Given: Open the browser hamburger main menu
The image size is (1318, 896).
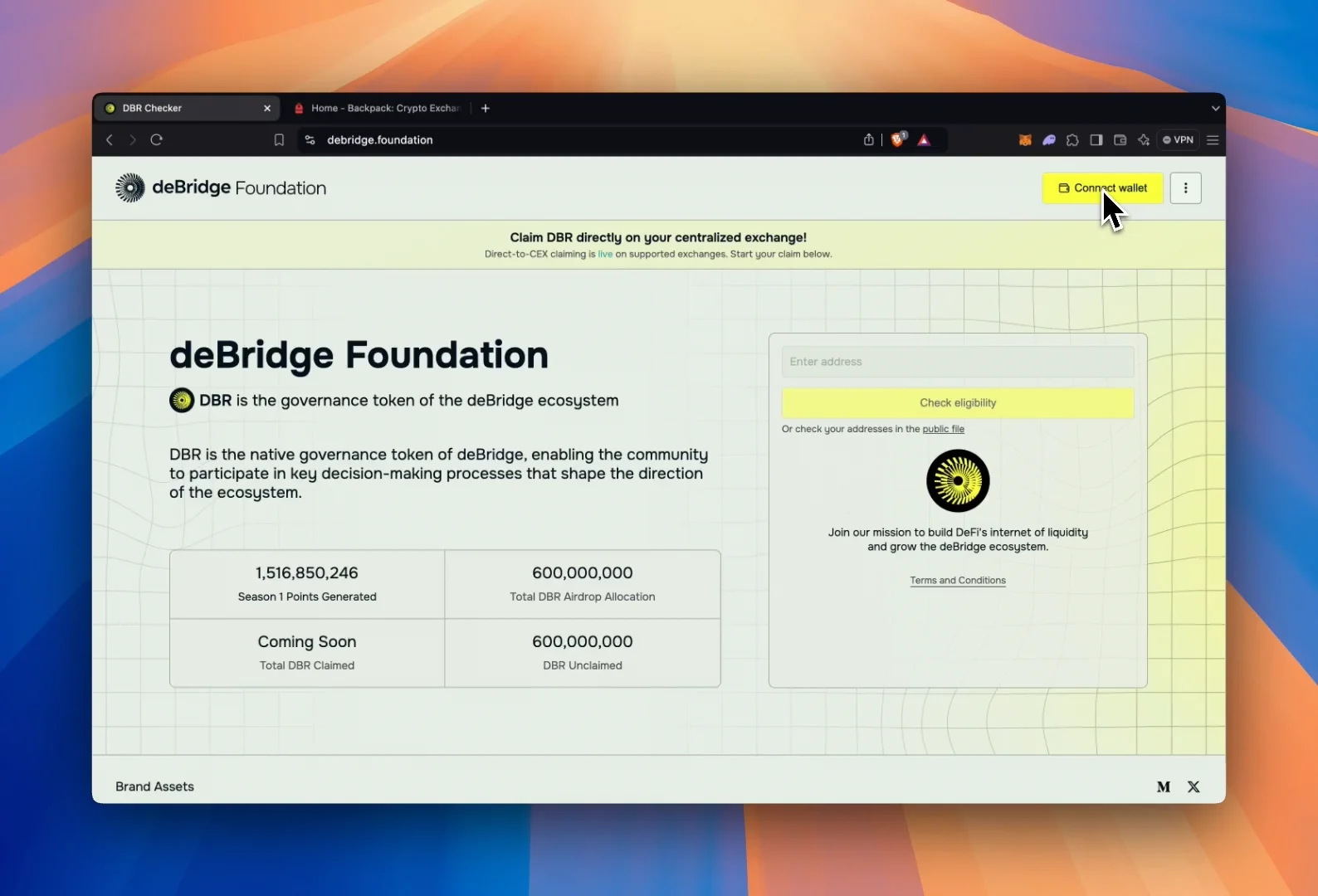Looking at the screenshot, I should (x=1213, y=140).
